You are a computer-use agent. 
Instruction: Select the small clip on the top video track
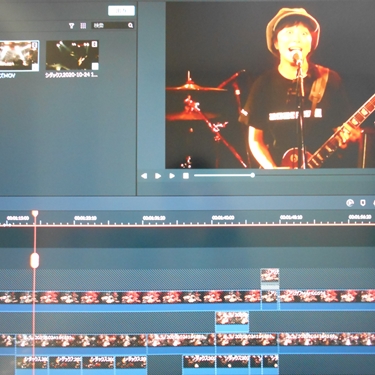tap(270, 279)
